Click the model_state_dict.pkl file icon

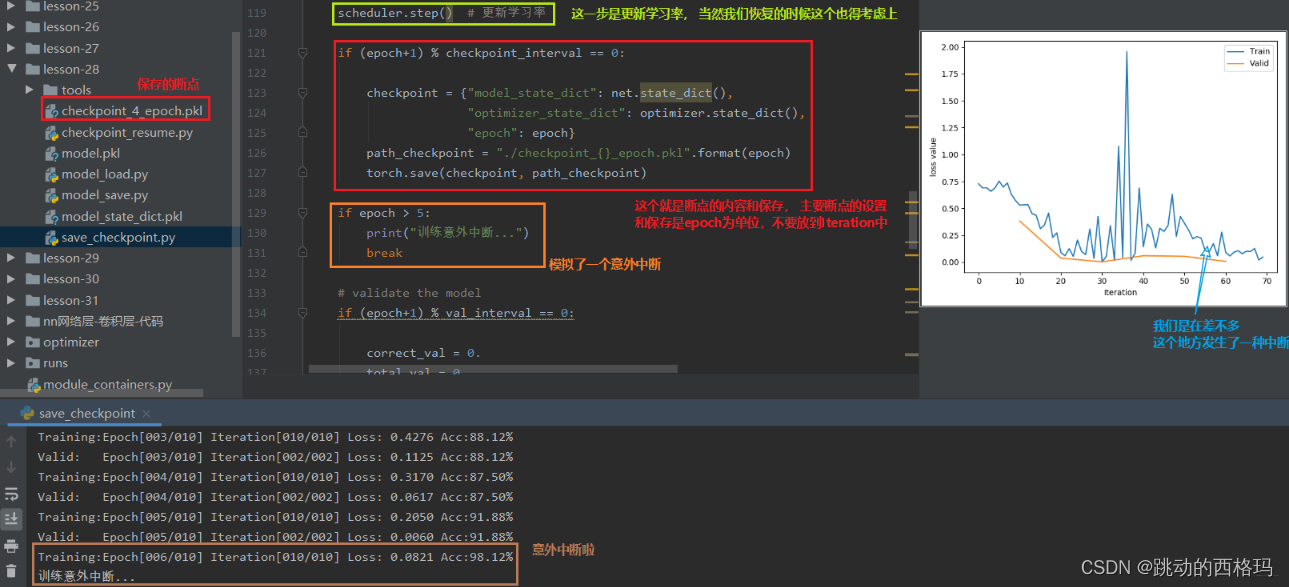(x=52, y=216)
